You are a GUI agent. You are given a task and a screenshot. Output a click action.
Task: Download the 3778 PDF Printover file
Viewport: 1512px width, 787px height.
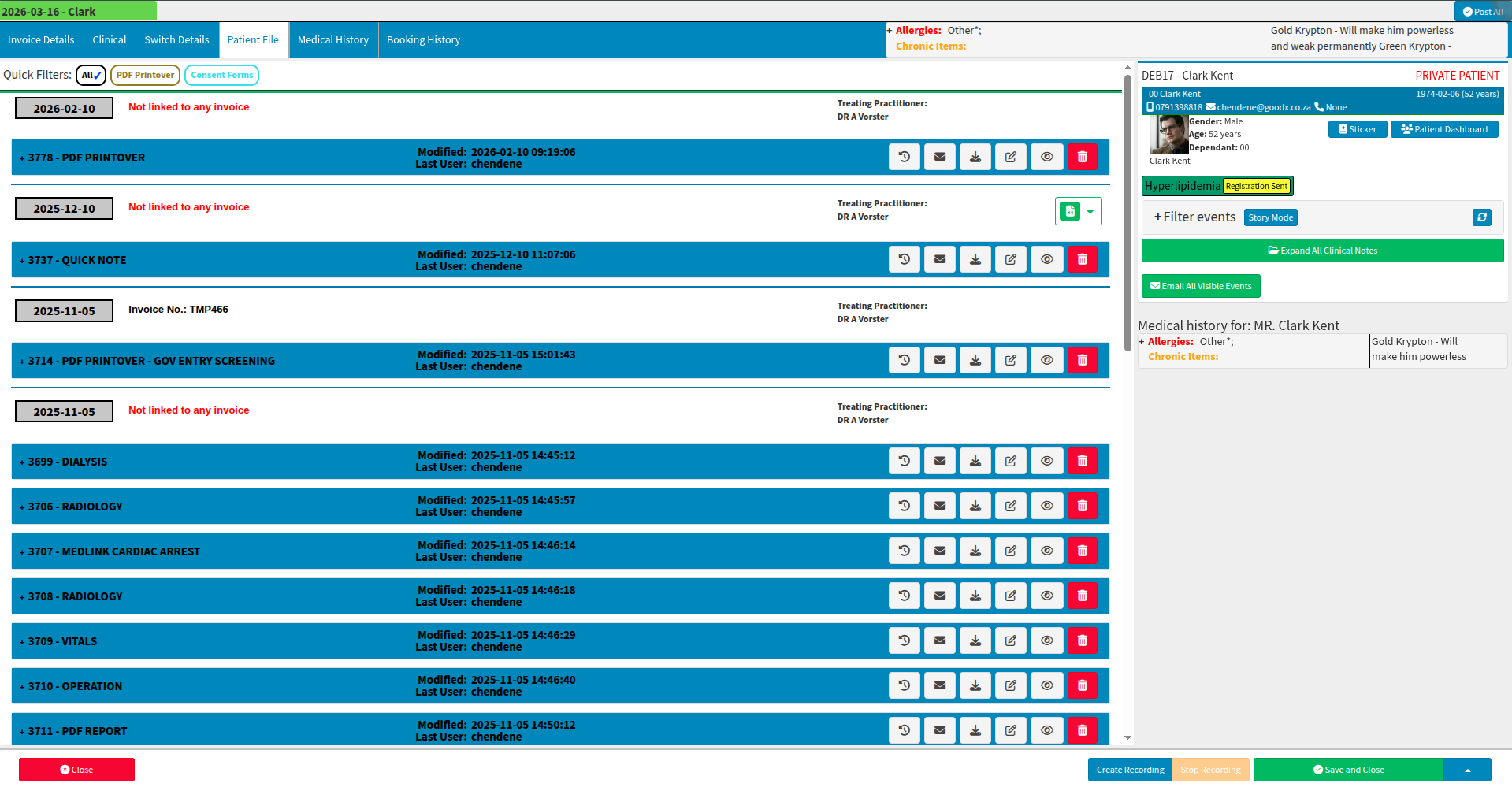tap(975, 157)
